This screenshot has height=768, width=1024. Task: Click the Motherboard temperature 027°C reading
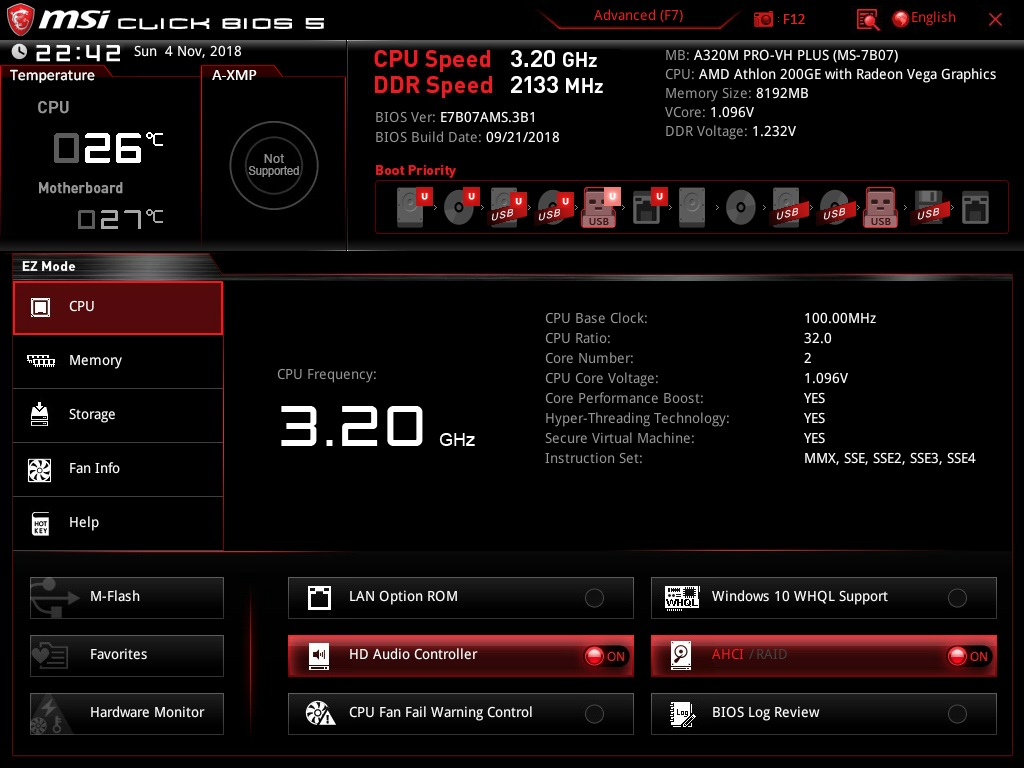(120, 219)
